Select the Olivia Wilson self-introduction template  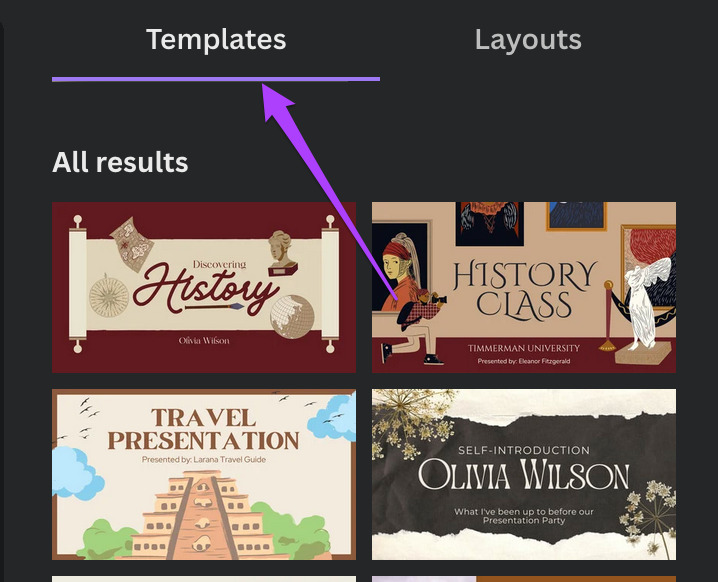(523, 474)
